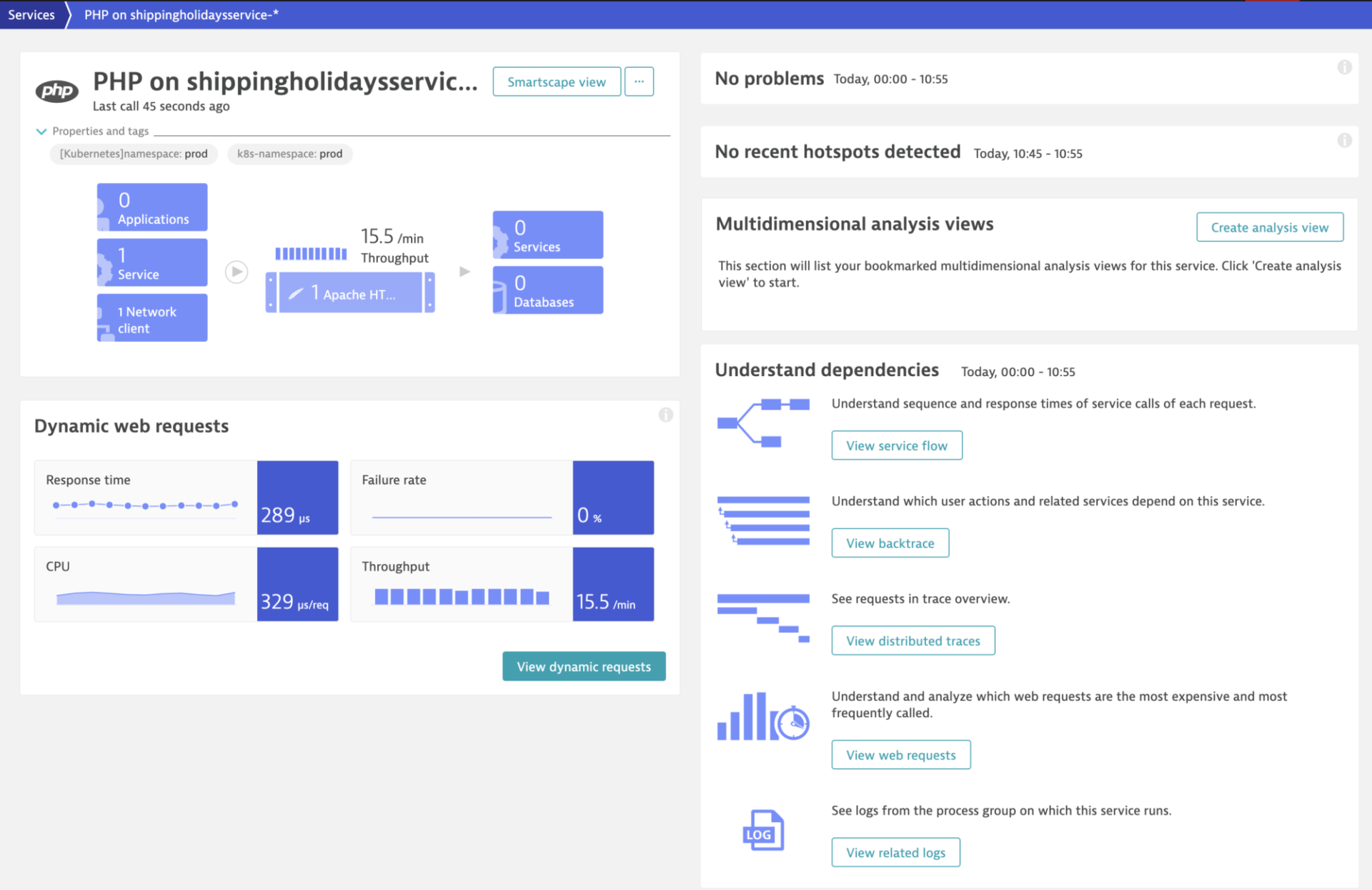Click the 15.5 /min throughput value box
The height and width of the screenshot is (890, 1372).
(x=613, y=584)
